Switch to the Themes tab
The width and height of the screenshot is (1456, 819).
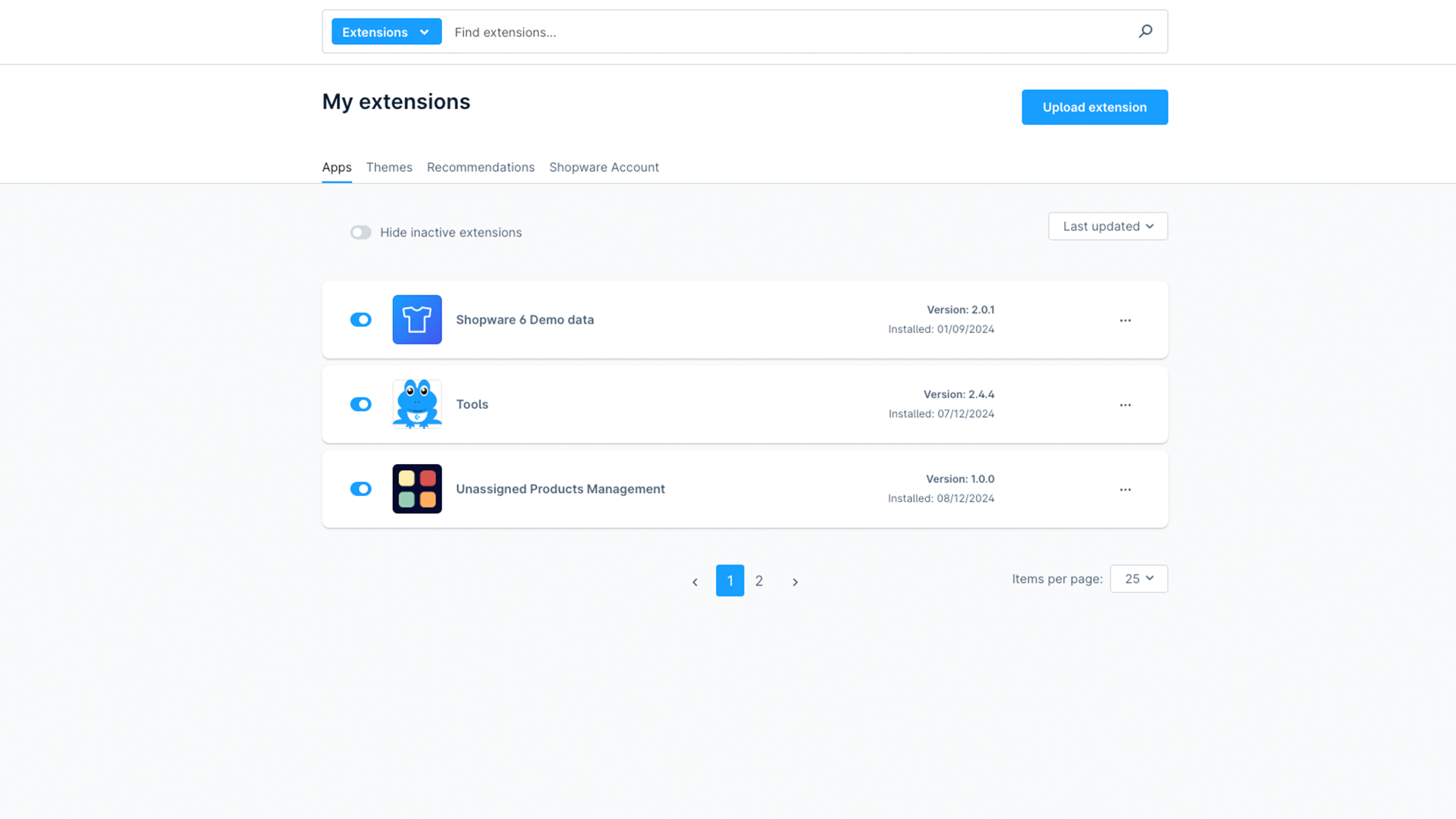click(389, 167)
